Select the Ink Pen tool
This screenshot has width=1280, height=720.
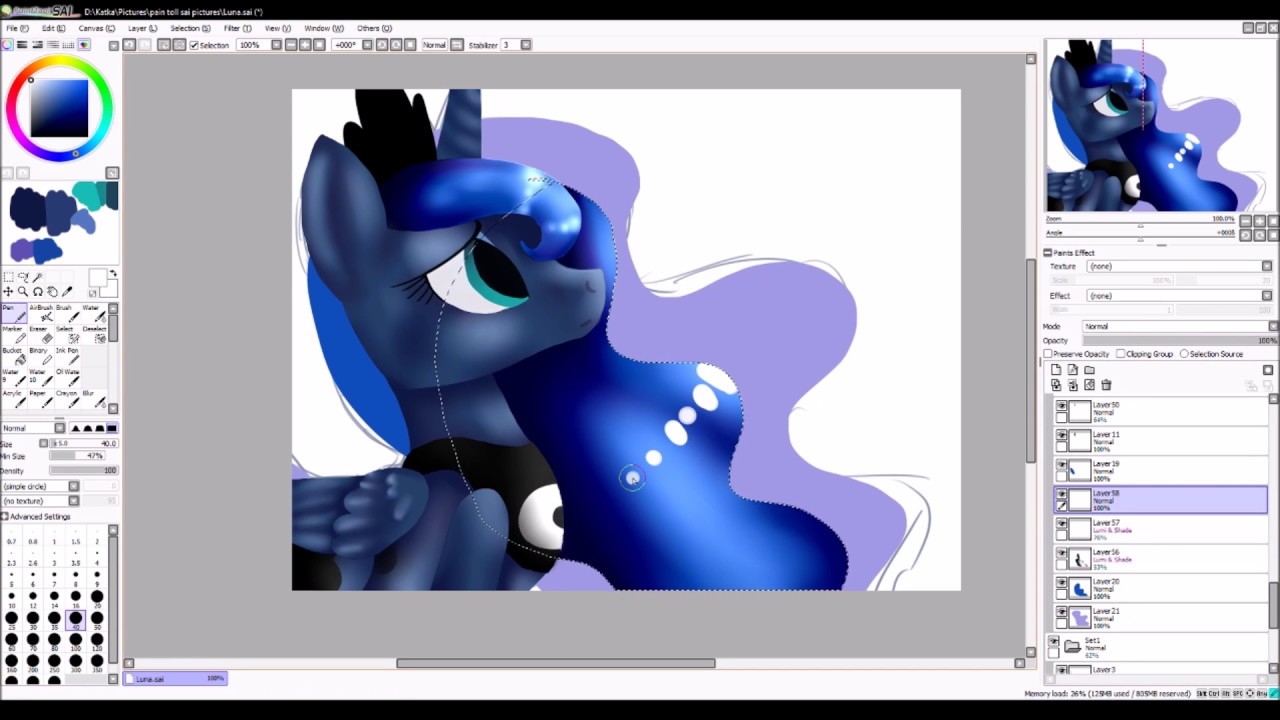tap(67, 356)
